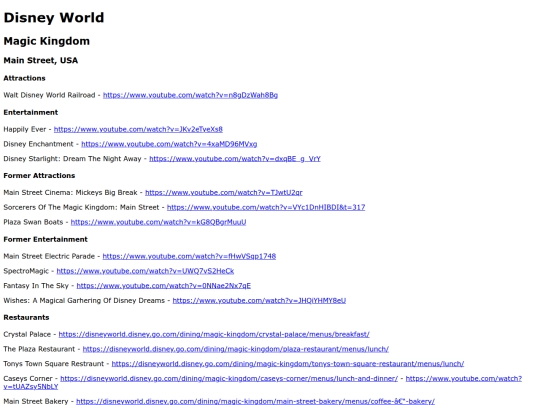Click the 'Main Street Bakery' label text
Image resolution: width=540 pixels, height=405 pixels.
36,402
